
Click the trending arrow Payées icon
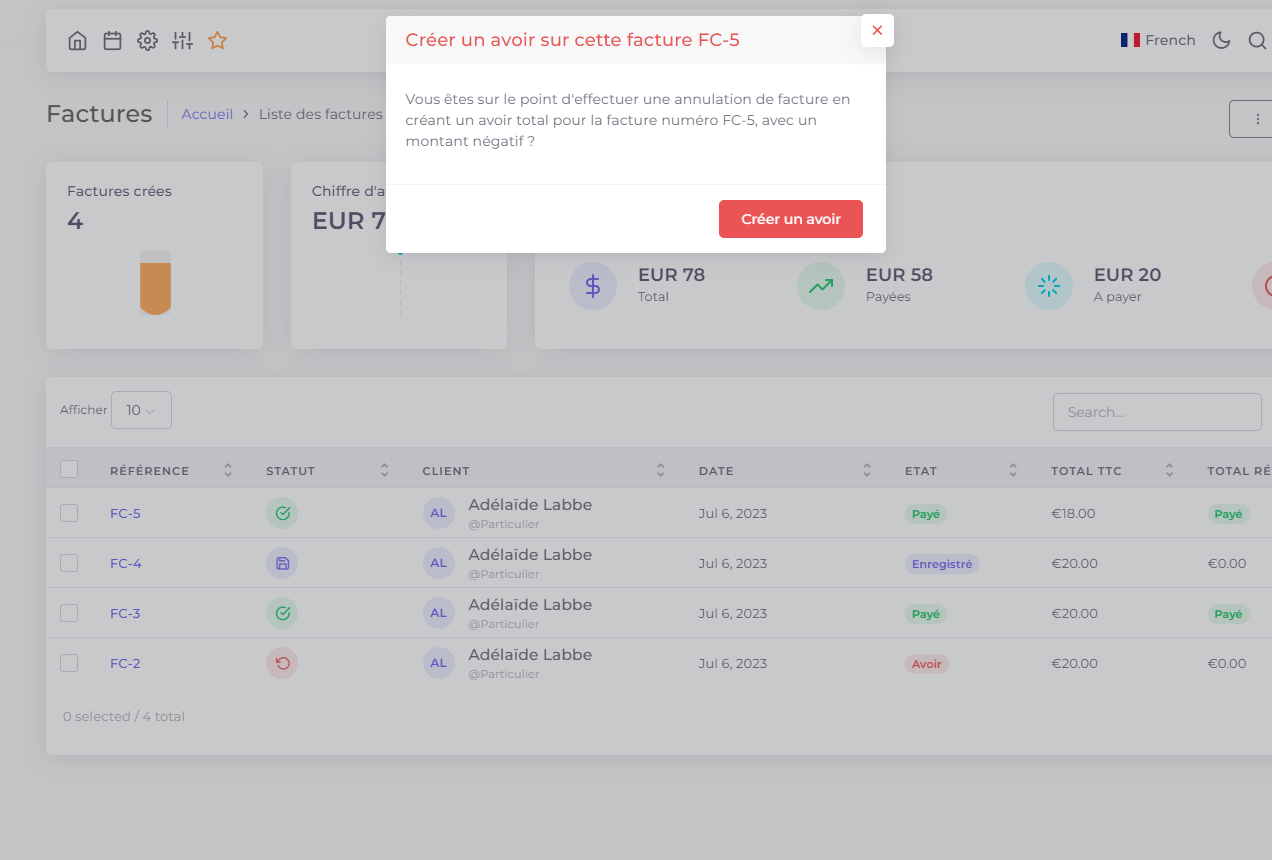click(x=821, y=286)
